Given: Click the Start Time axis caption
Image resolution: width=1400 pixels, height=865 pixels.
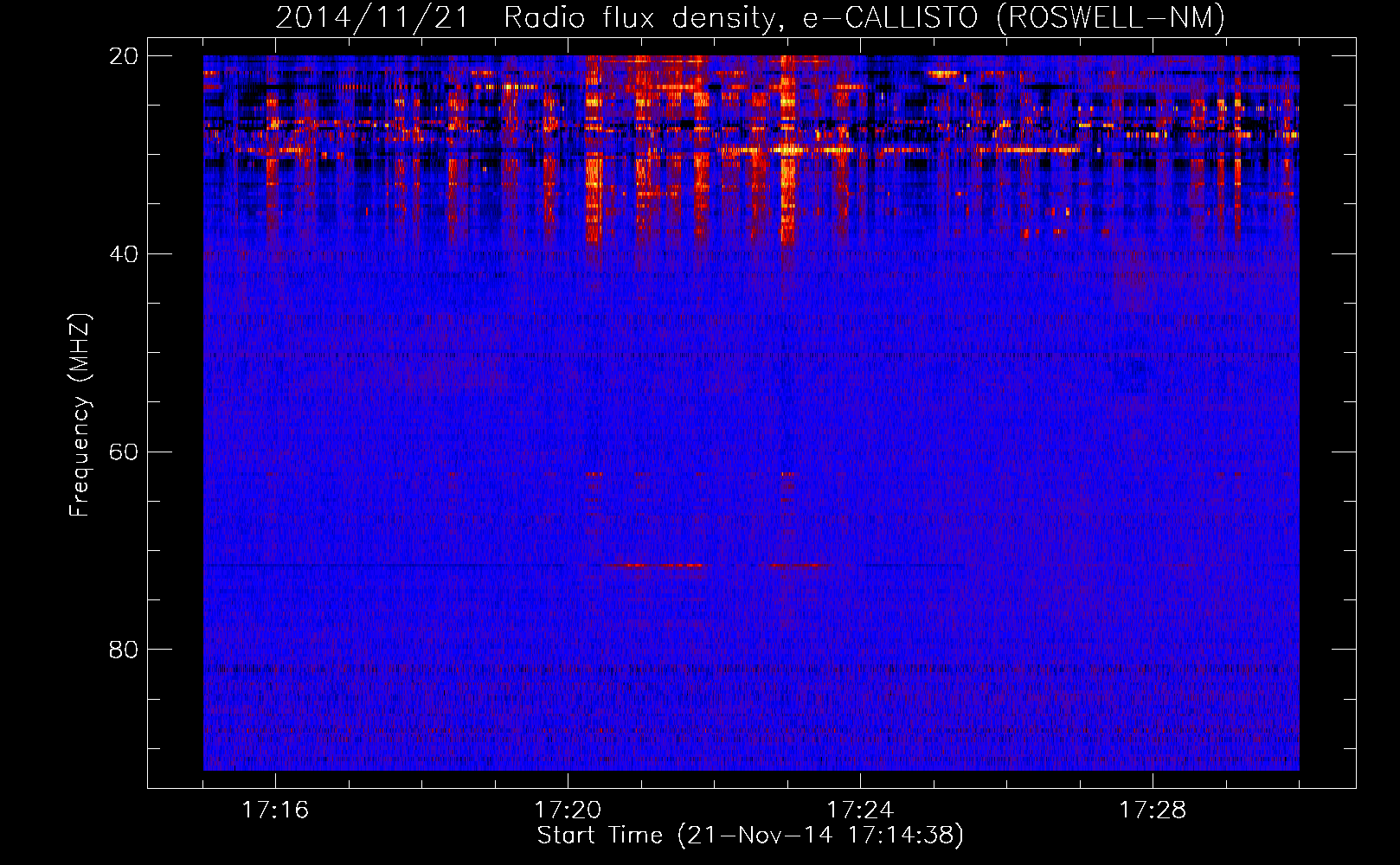Looking at the screenshot, I should (750, 836).
